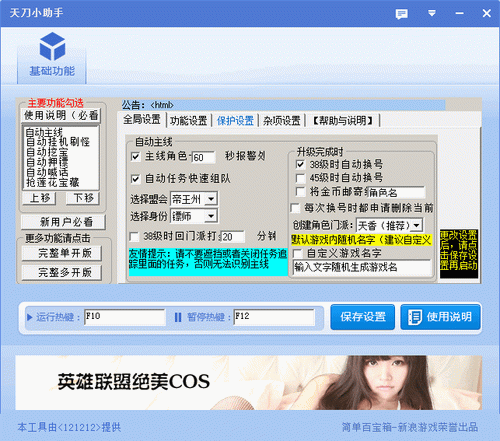Click the black 更改设置后 notice box
The height and width of the screenshot is (441, 500).
point(459,254)
